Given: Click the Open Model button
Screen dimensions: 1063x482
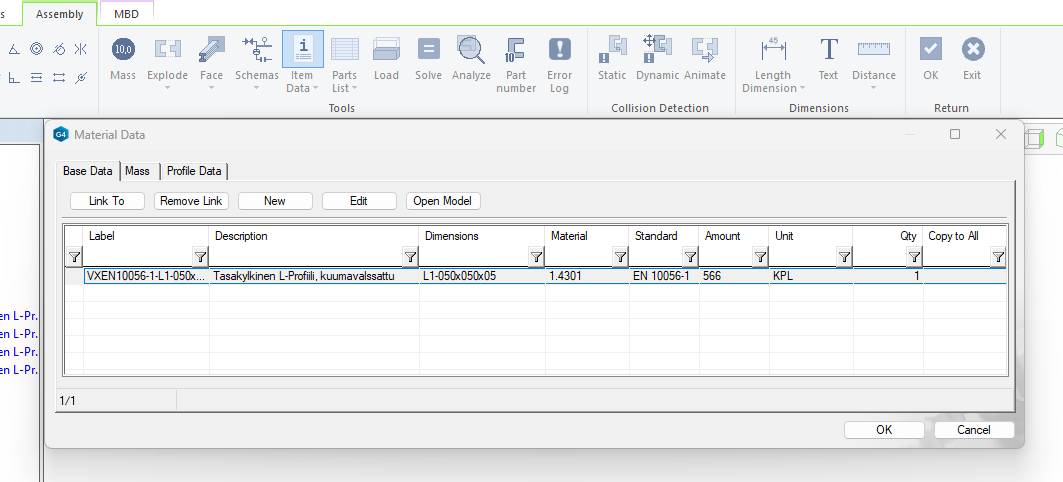Looking at the screenshot, I should point(443,201).
